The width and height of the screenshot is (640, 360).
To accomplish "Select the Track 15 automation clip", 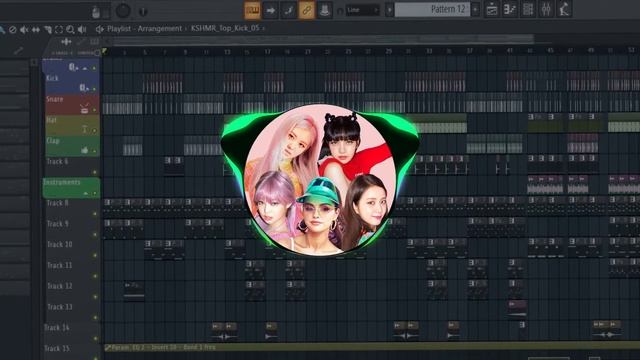I will point(371,347).
